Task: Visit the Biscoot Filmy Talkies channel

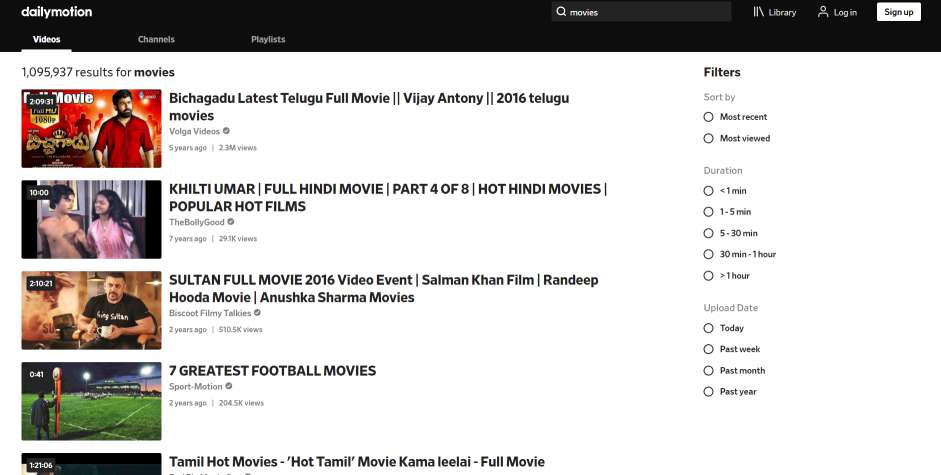Action: tap(210, 313)
